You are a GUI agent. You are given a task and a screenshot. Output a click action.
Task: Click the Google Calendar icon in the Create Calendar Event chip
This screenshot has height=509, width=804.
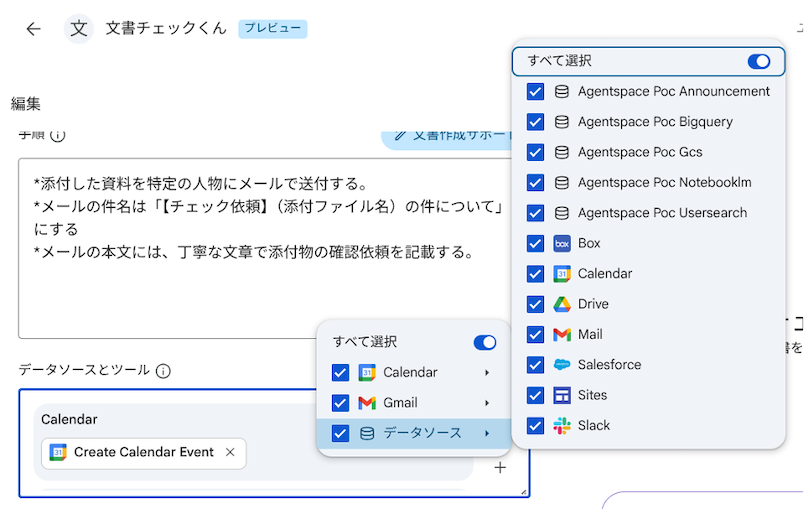click(58, 452)
